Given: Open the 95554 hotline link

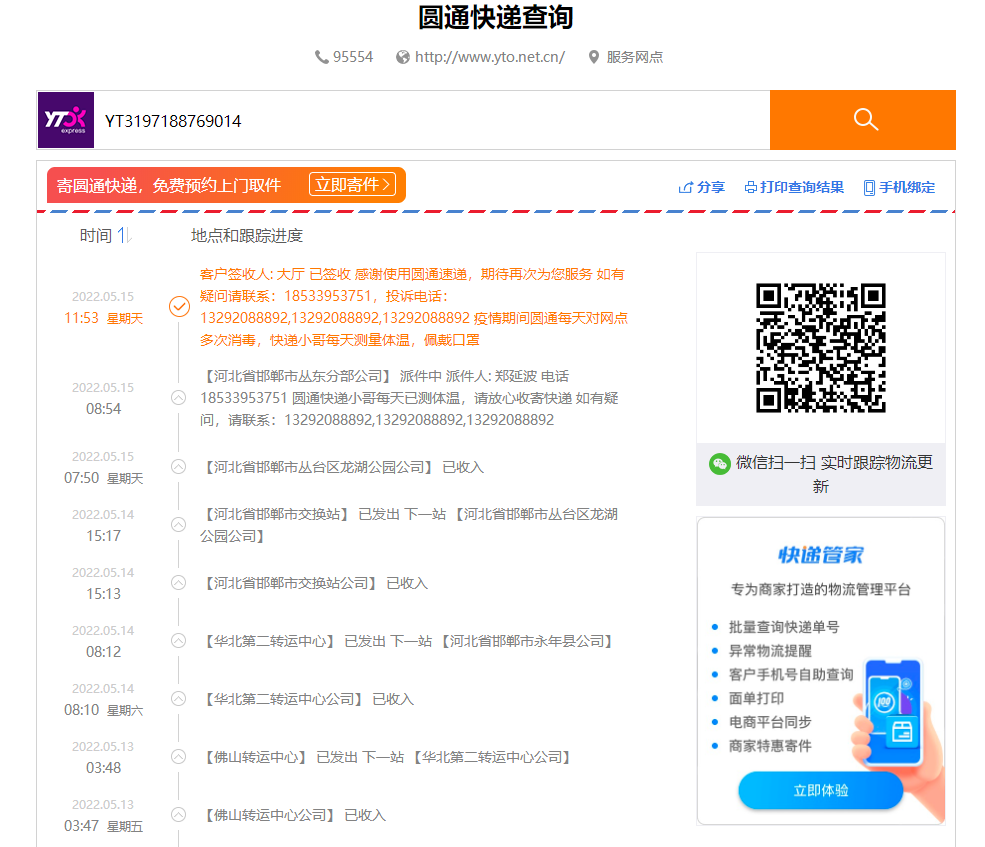Looking at the screenshot, I should 352,57.
